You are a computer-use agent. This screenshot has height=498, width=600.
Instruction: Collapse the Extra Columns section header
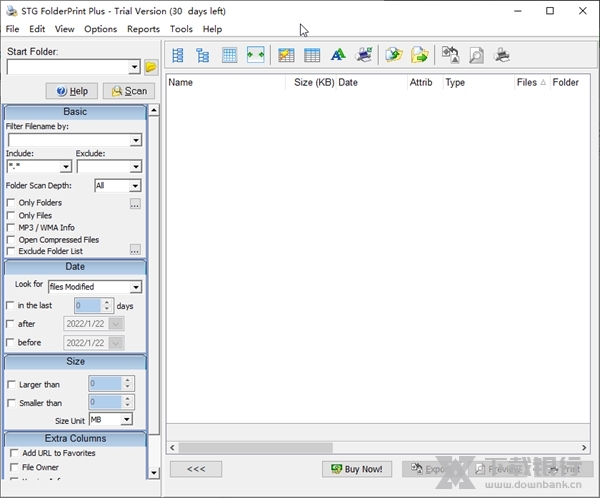click(75, 438)
